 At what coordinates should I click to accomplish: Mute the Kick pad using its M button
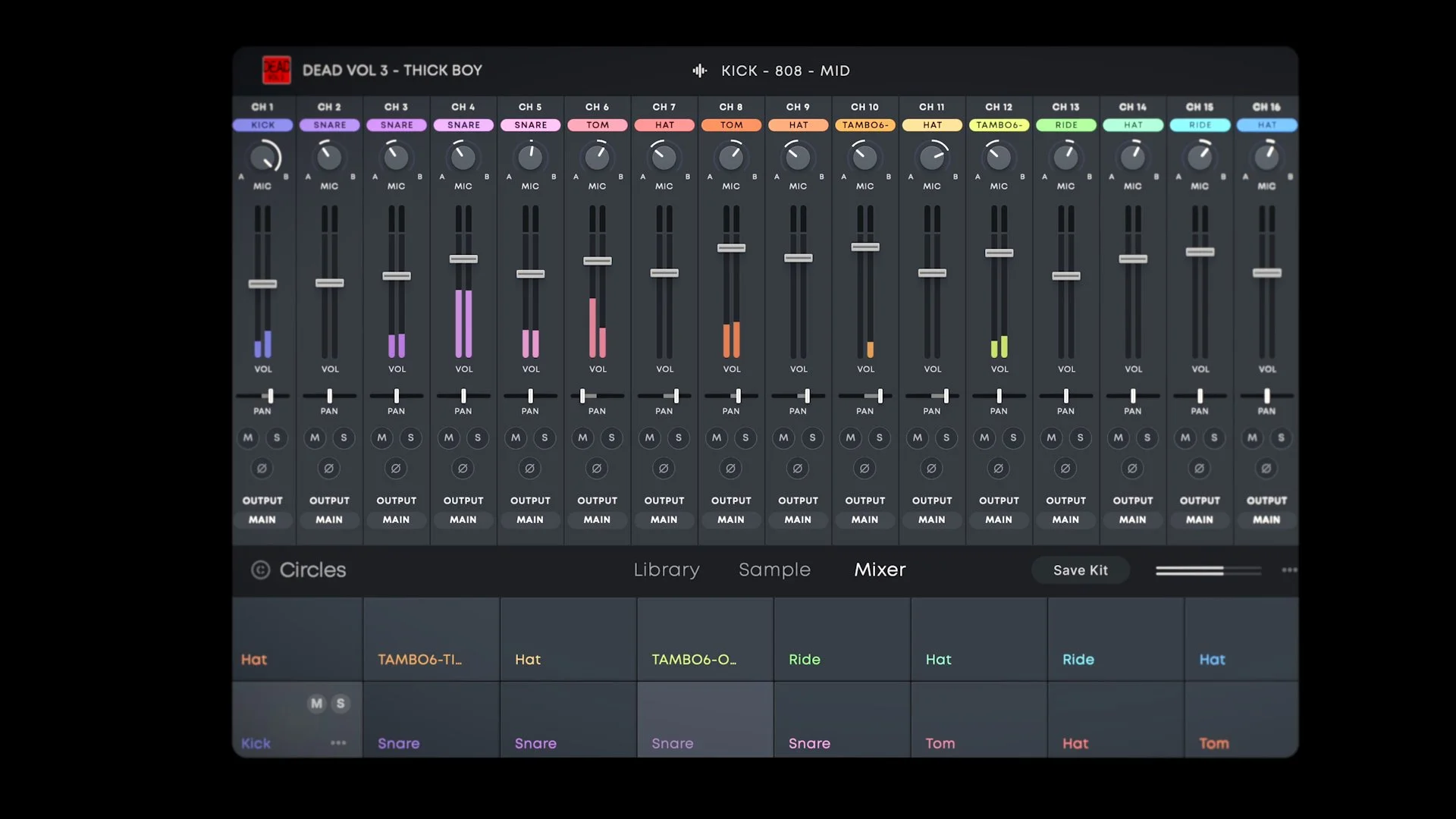click(x=316, y=704)
